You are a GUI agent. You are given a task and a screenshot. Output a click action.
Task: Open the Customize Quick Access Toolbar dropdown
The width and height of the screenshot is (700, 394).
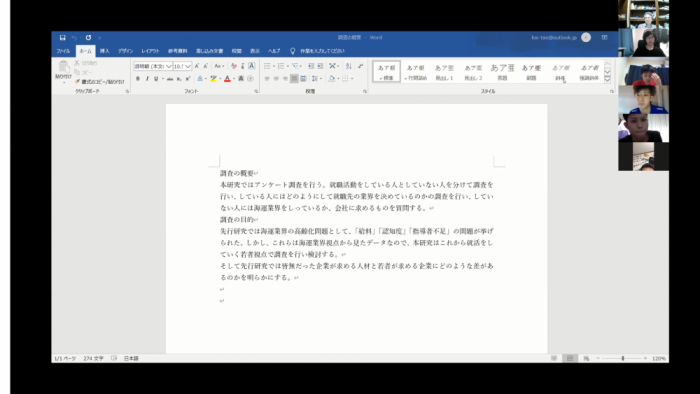tap(100, 38)
